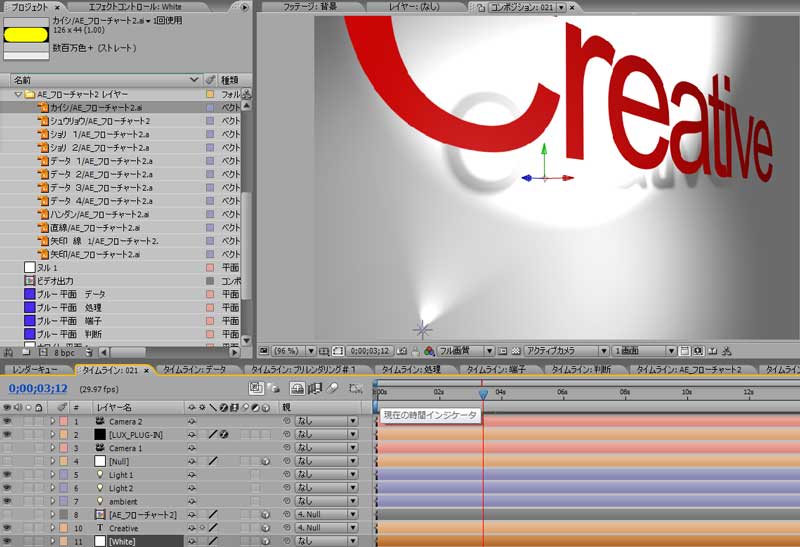Enable visibility for Camera 1 layer

coord(7,448)
